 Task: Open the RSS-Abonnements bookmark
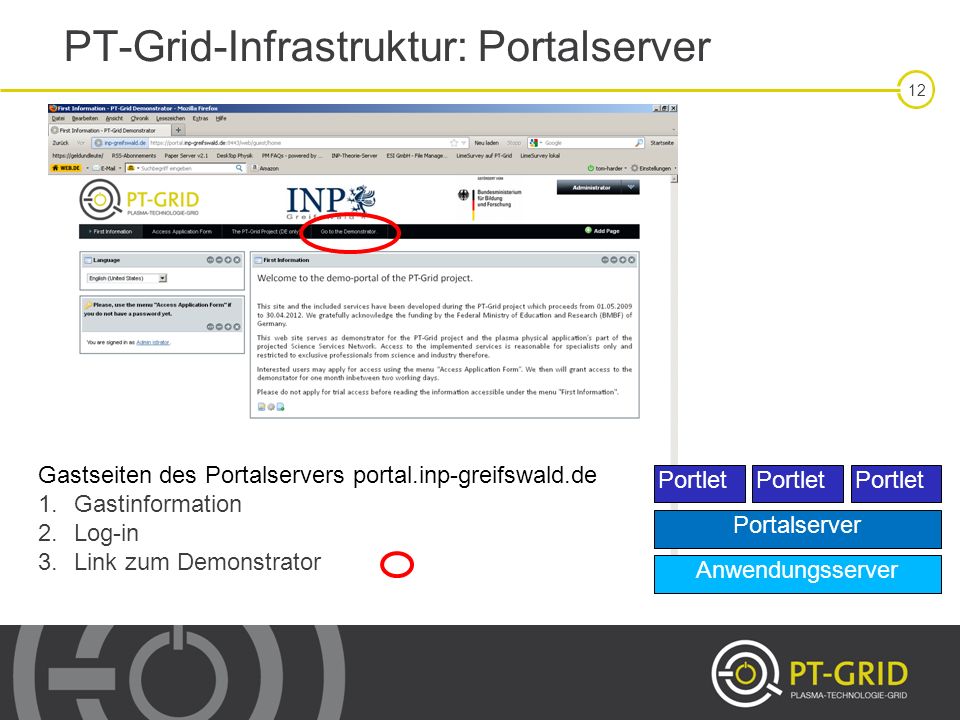[x=134, y=156]
